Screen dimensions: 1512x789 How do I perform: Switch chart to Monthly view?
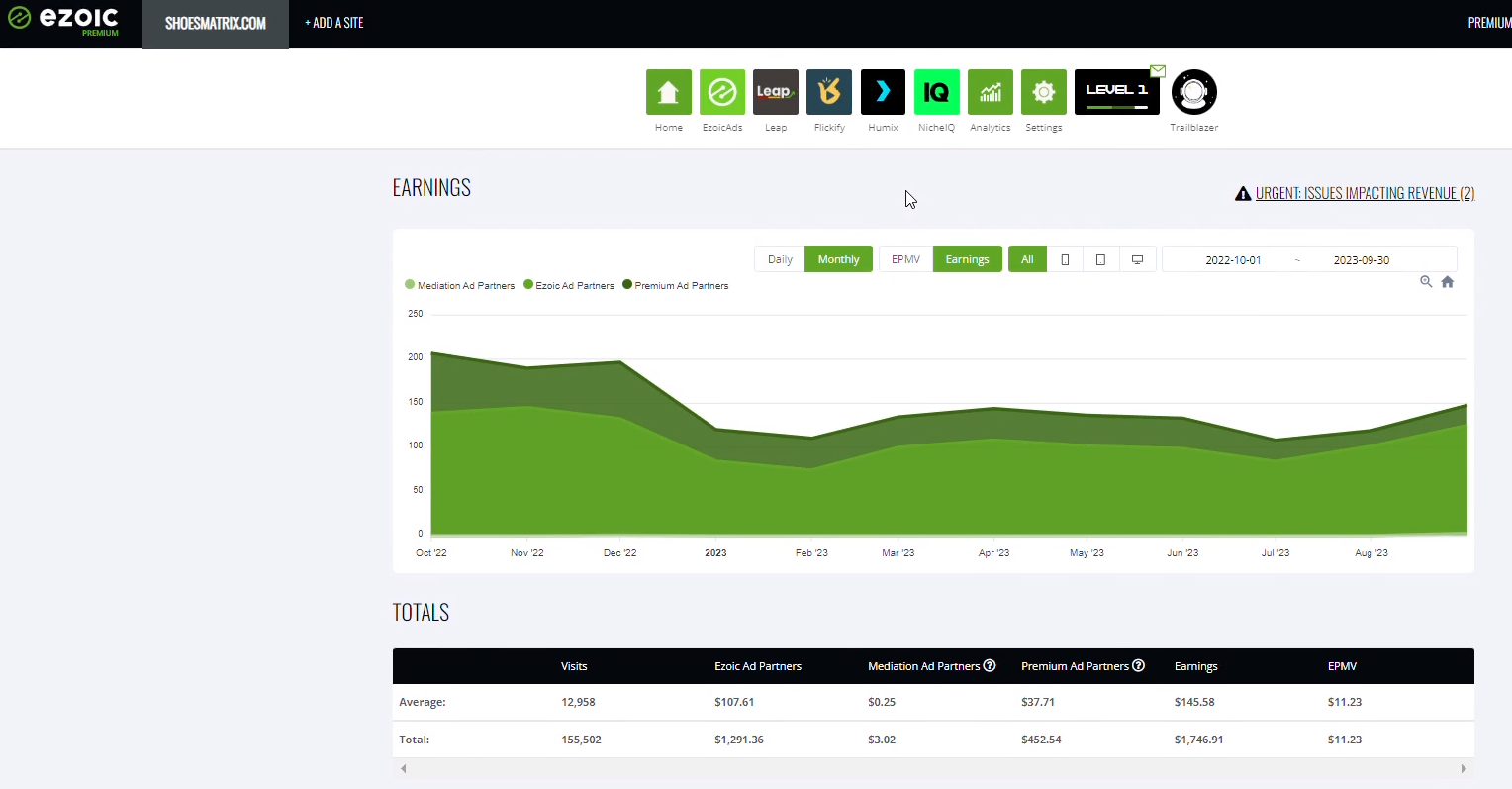pos(839,259)
